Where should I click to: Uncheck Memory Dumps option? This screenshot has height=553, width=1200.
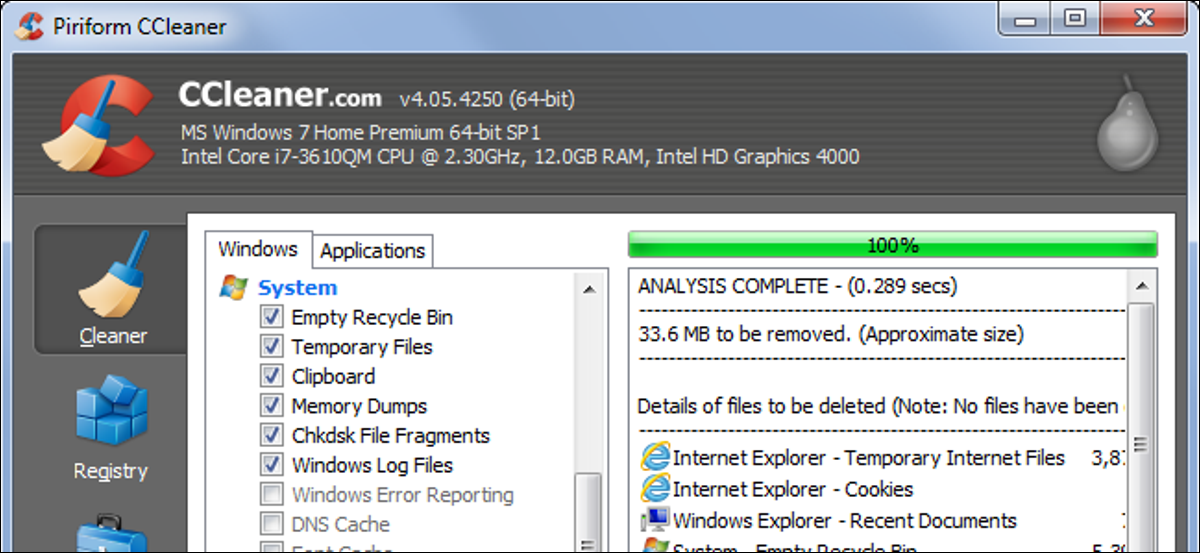coord(272,406)
